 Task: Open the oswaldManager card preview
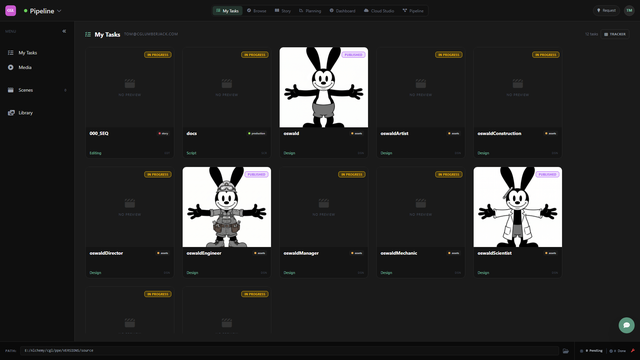(324, 207)
